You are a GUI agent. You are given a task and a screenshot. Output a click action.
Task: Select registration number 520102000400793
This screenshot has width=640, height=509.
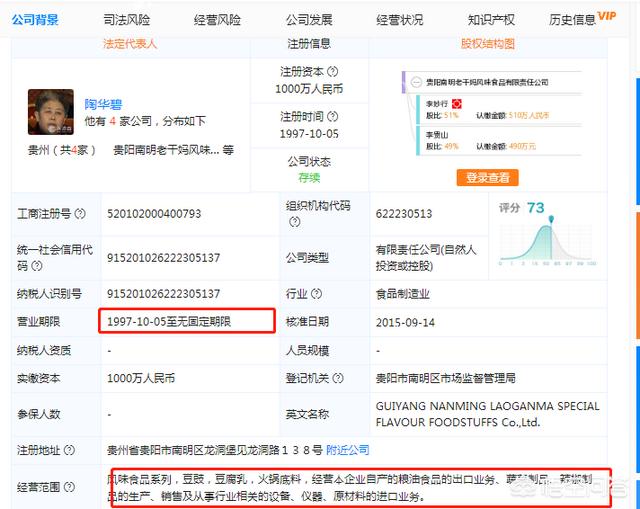pos(154,213)
